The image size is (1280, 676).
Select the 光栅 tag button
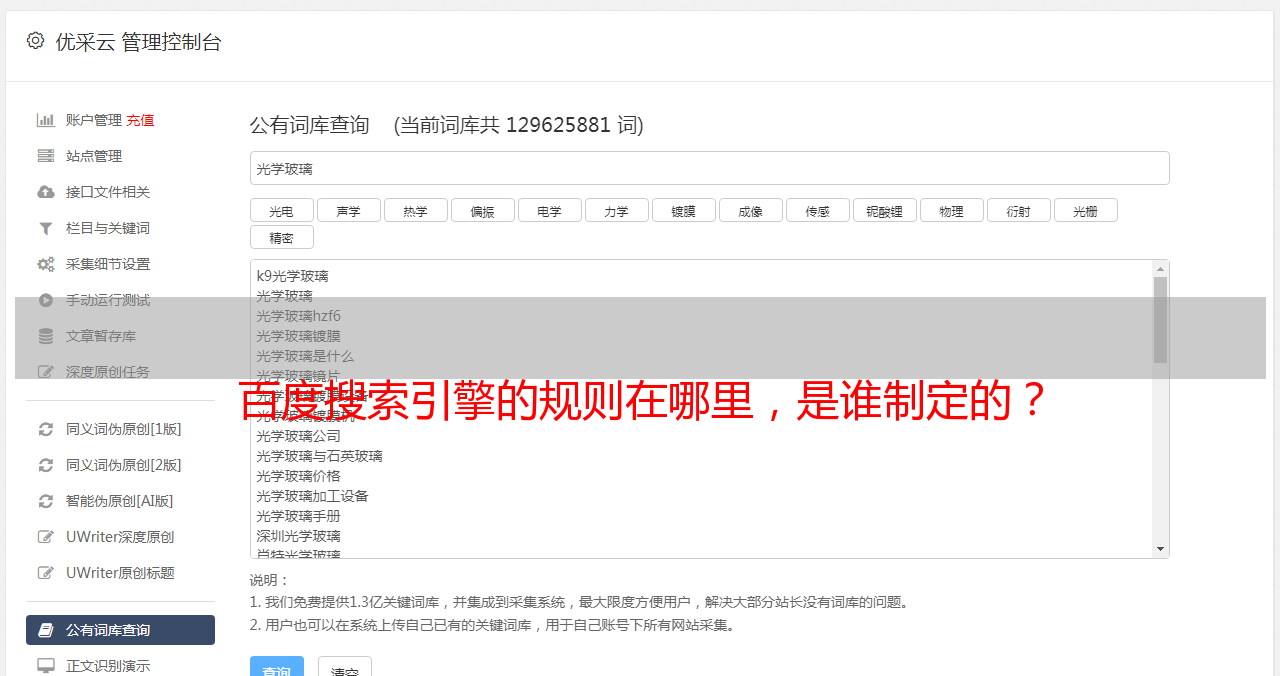pos(1085,210)
